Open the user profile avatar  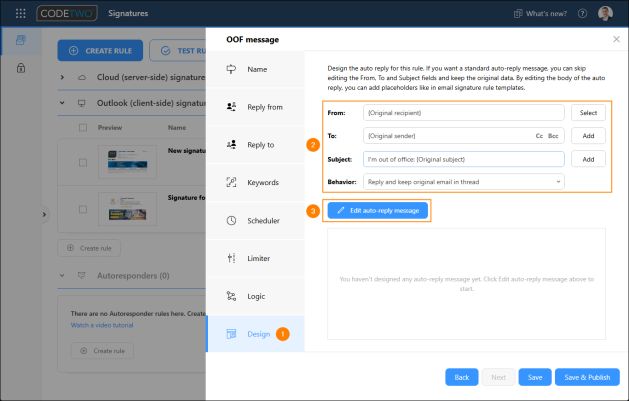pyautogui.click(x=605, y=13)
